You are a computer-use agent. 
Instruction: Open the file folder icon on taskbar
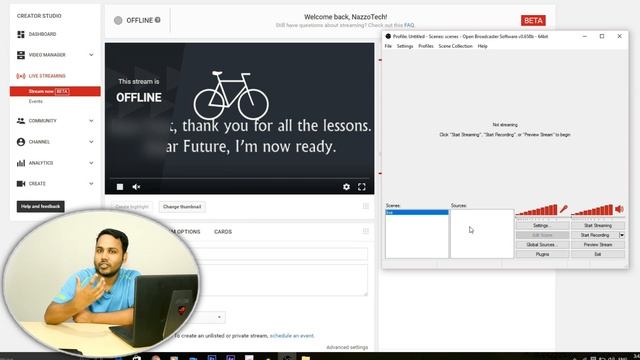click(x=306, y=358)
